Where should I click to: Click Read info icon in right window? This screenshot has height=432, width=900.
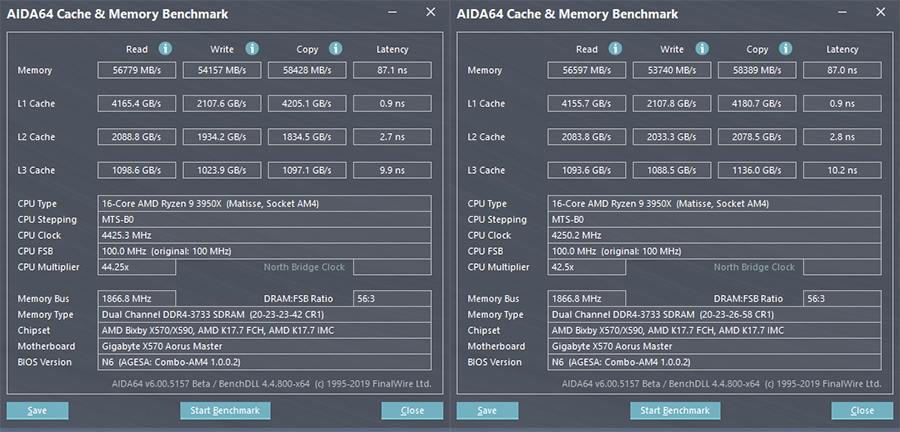pyautogui.click(x=615, y=49)
